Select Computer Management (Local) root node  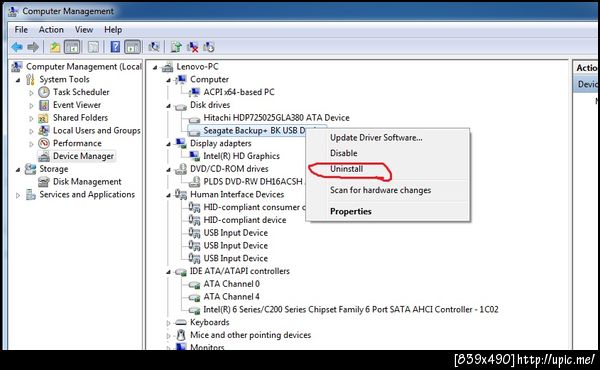click(x=83, y=67)
